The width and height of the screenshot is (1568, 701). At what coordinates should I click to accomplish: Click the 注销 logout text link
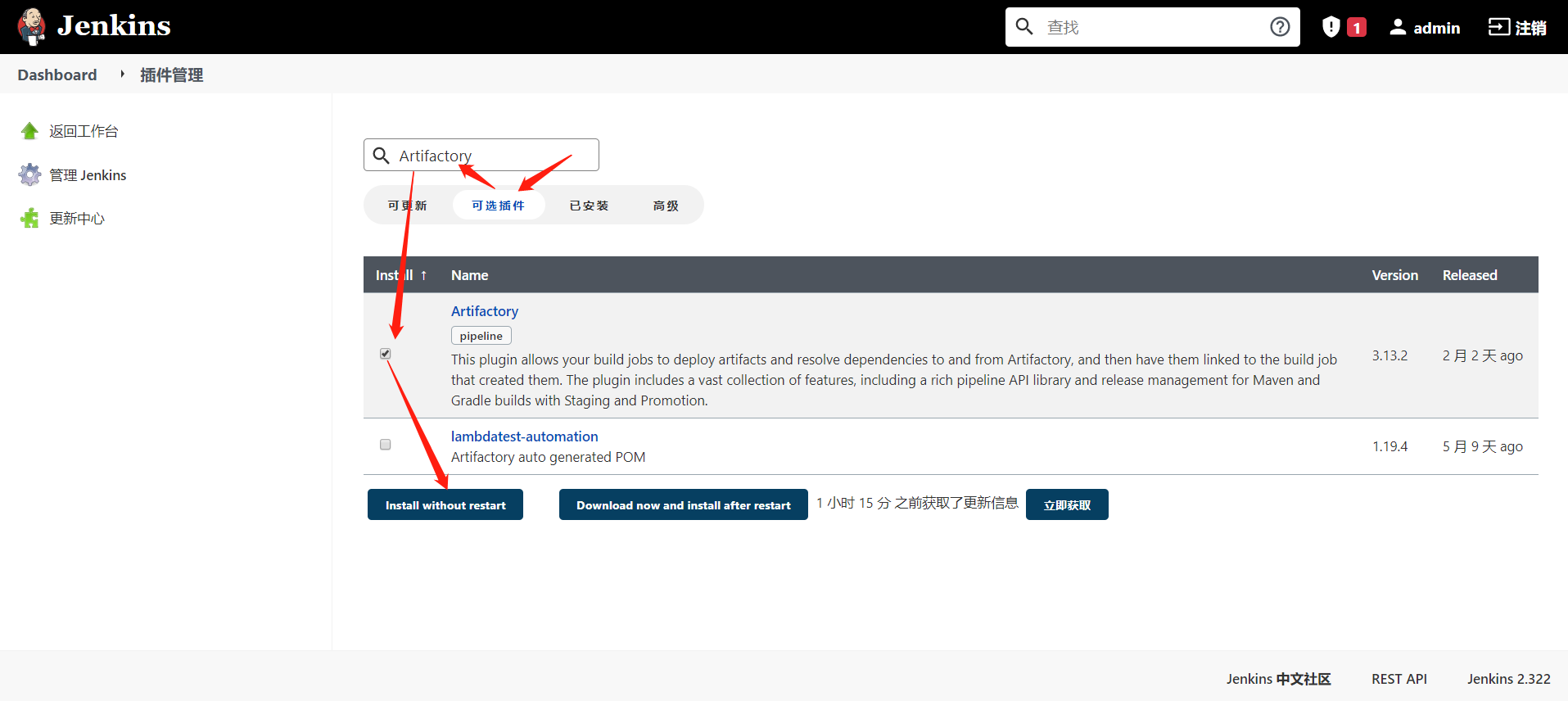coord(1530,28)
